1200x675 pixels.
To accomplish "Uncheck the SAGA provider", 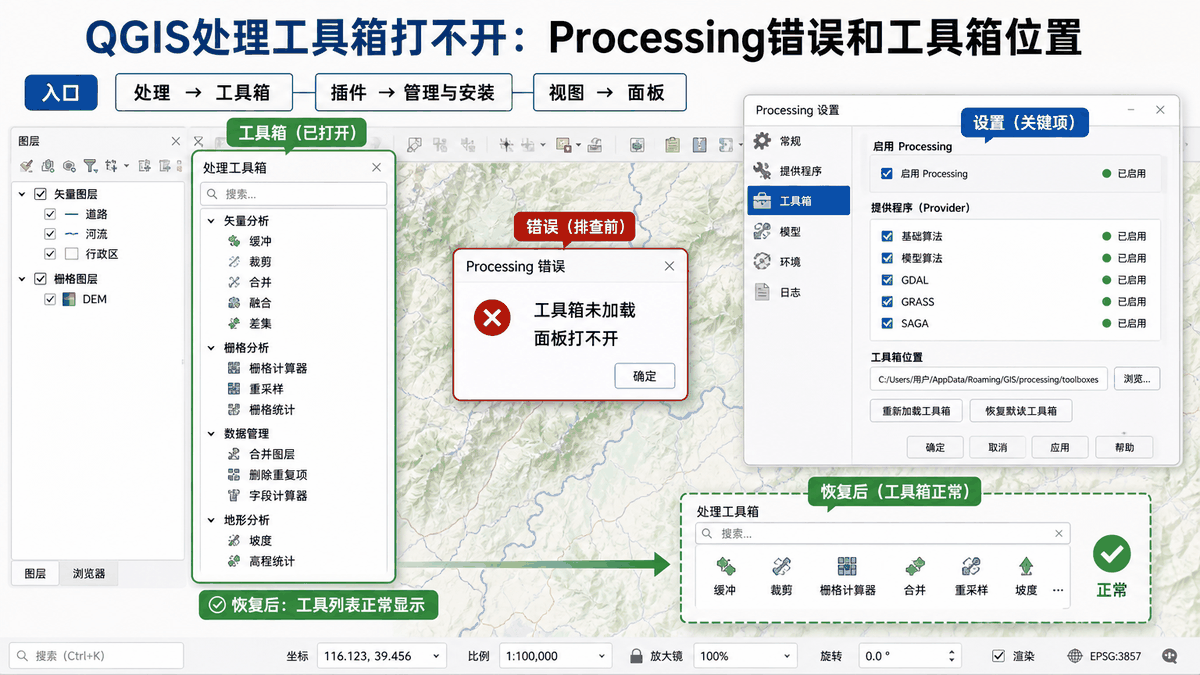I will coord(887,323).
